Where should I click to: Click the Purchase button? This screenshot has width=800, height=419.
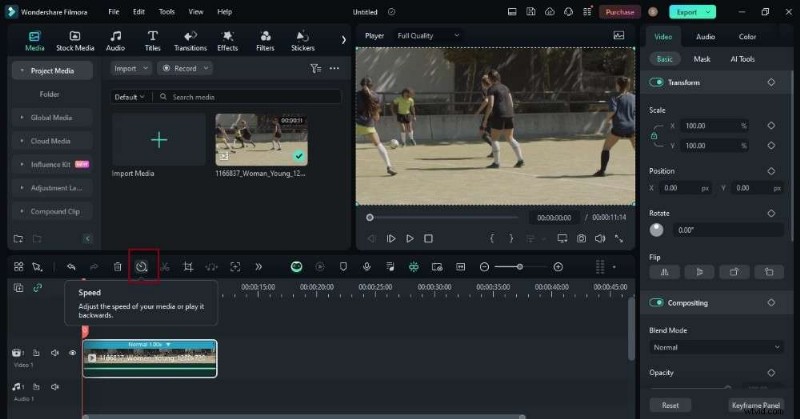[619, 12]
